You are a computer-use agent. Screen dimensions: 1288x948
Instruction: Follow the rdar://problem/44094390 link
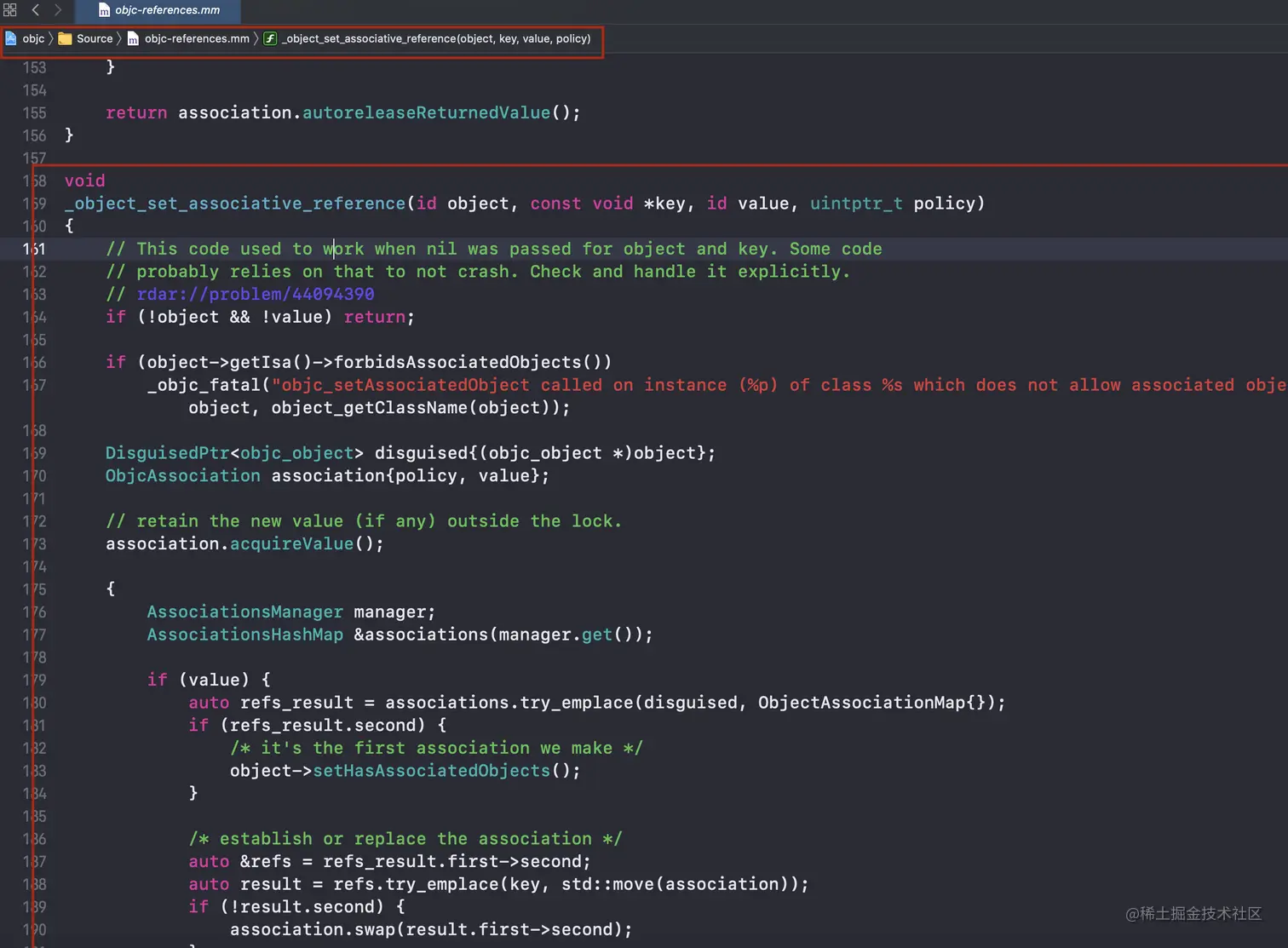point(256,294)
